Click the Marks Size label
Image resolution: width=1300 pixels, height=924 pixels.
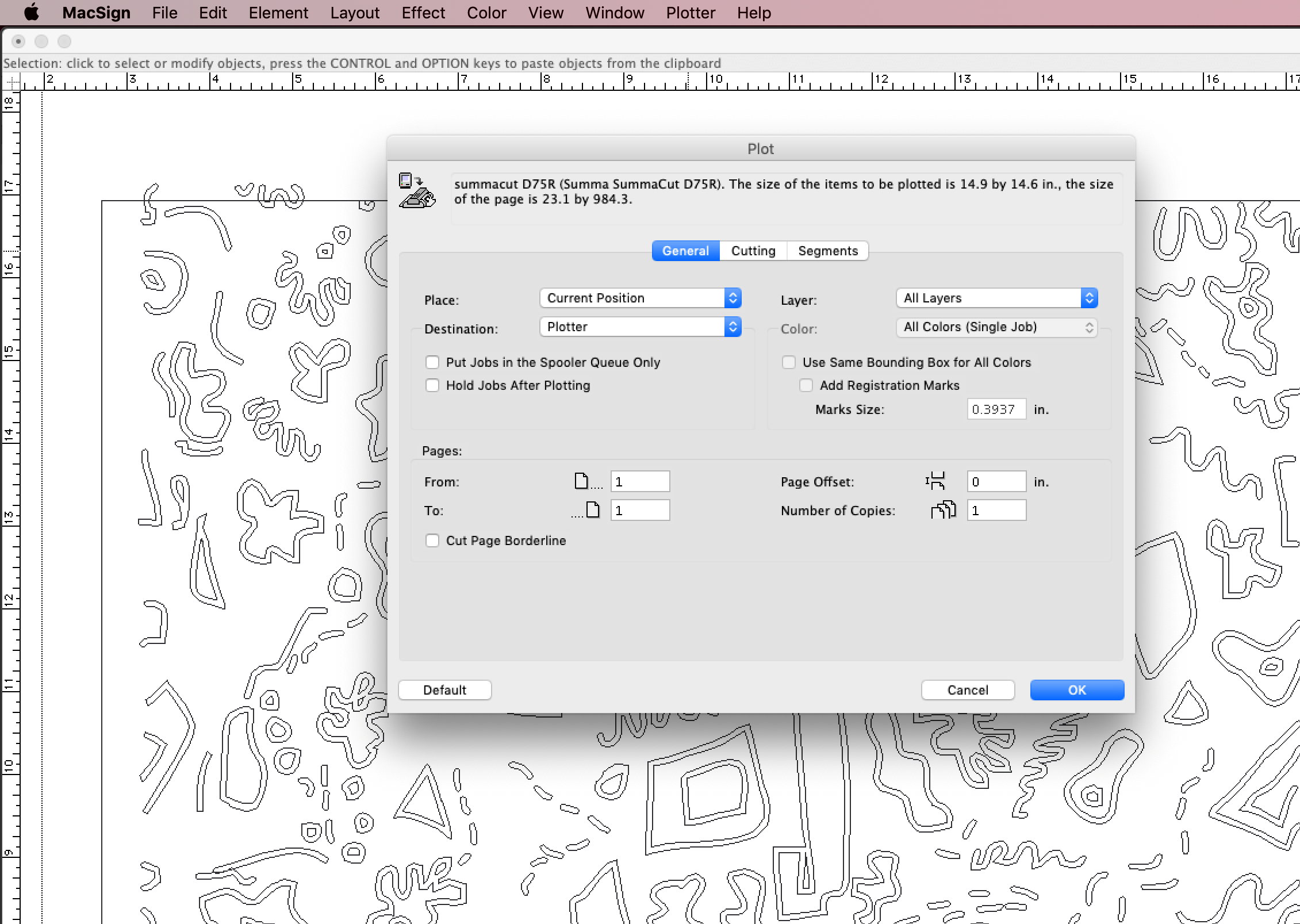(849, 409)
